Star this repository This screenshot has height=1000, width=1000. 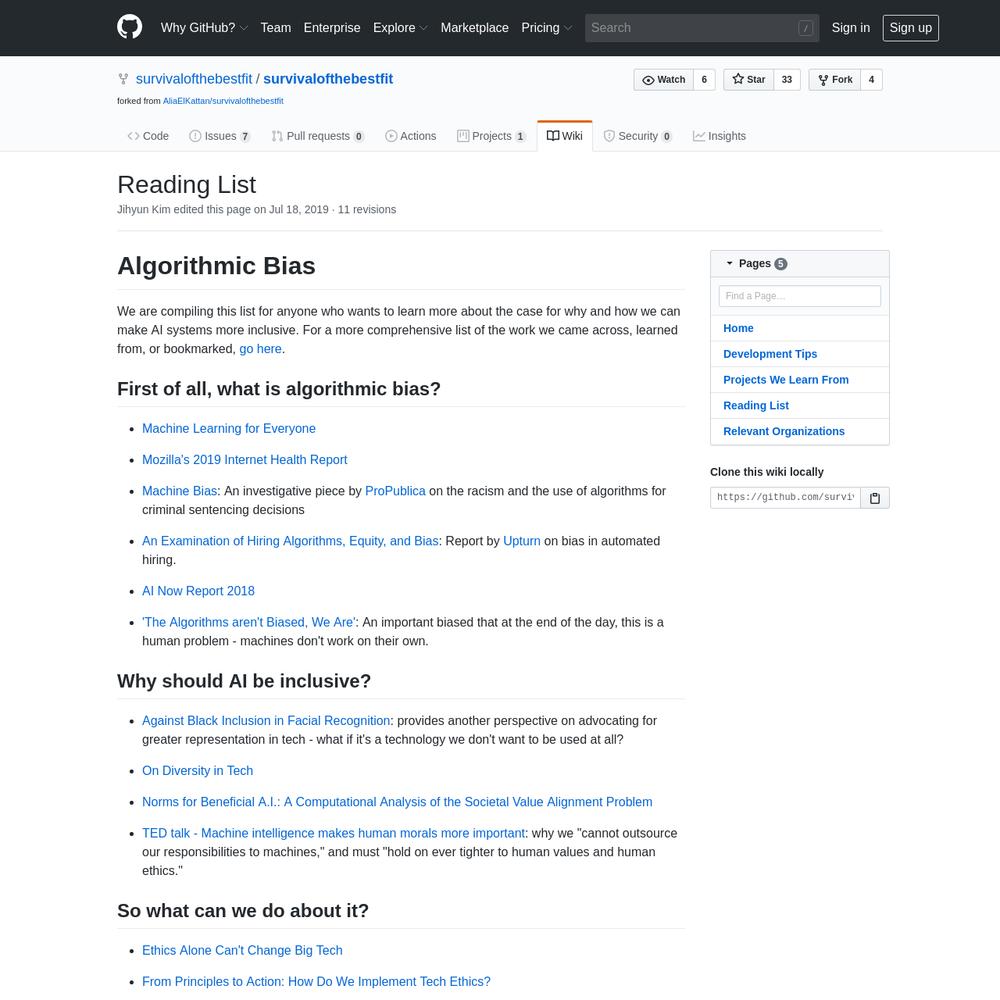pyautogui.click(x=748, y=80)
